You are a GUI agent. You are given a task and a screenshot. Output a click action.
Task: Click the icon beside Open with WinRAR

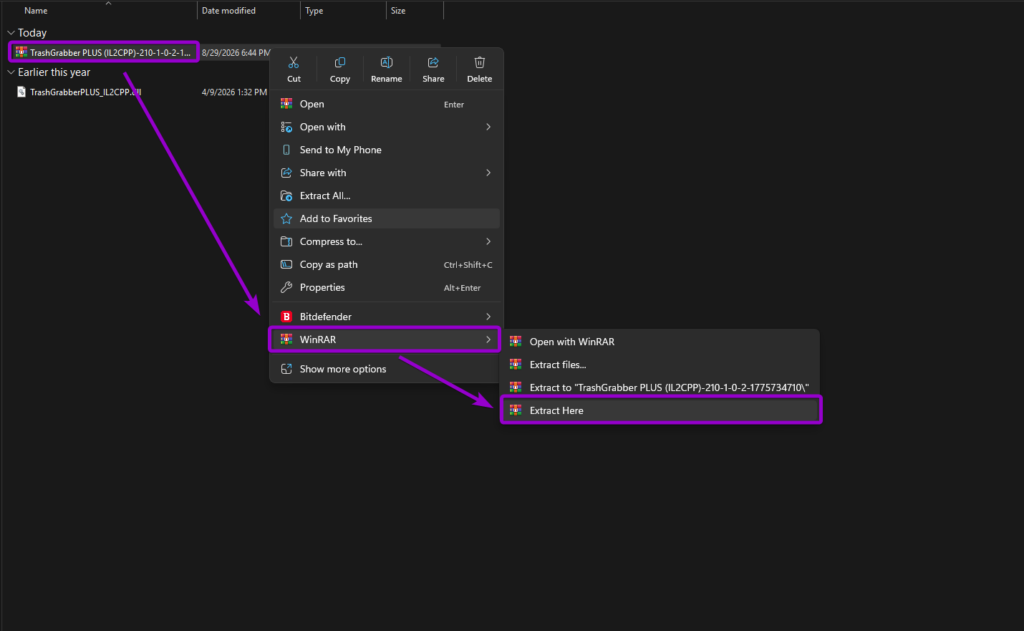tap(515, 341)
